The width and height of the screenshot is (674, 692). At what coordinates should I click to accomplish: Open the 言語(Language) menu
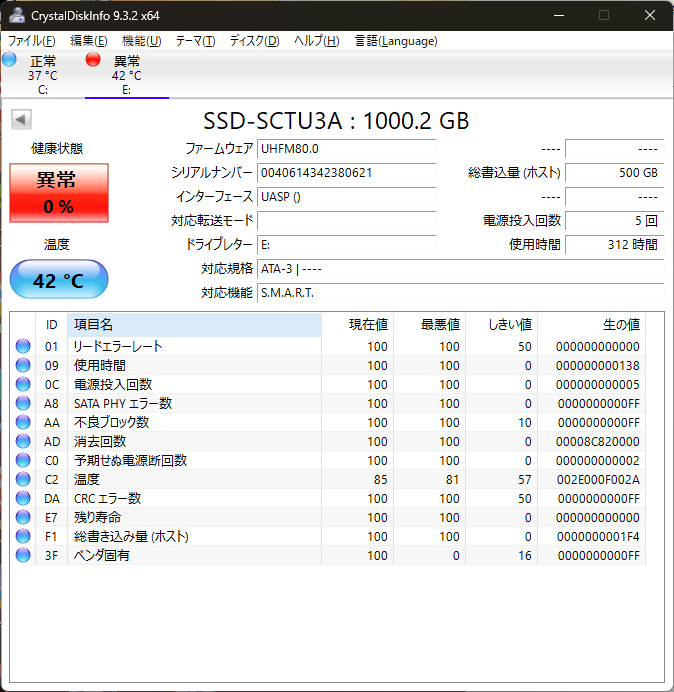[396, 41]
